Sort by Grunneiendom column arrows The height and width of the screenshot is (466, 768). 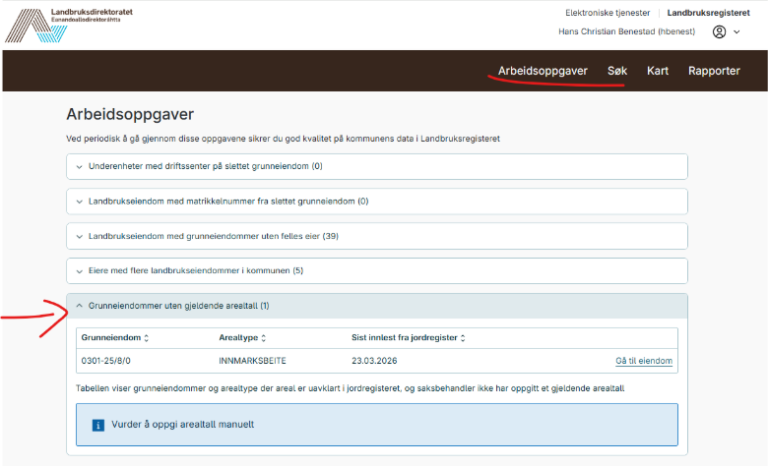[146, 338]
